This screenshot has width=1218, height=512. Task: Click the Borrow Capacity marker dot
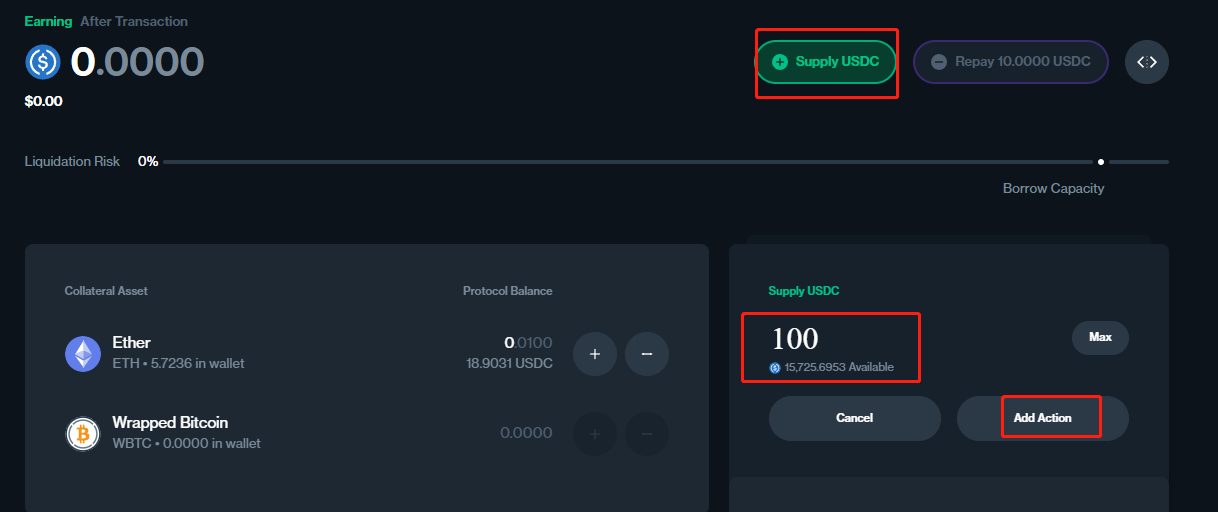(x=1100, y=162)
